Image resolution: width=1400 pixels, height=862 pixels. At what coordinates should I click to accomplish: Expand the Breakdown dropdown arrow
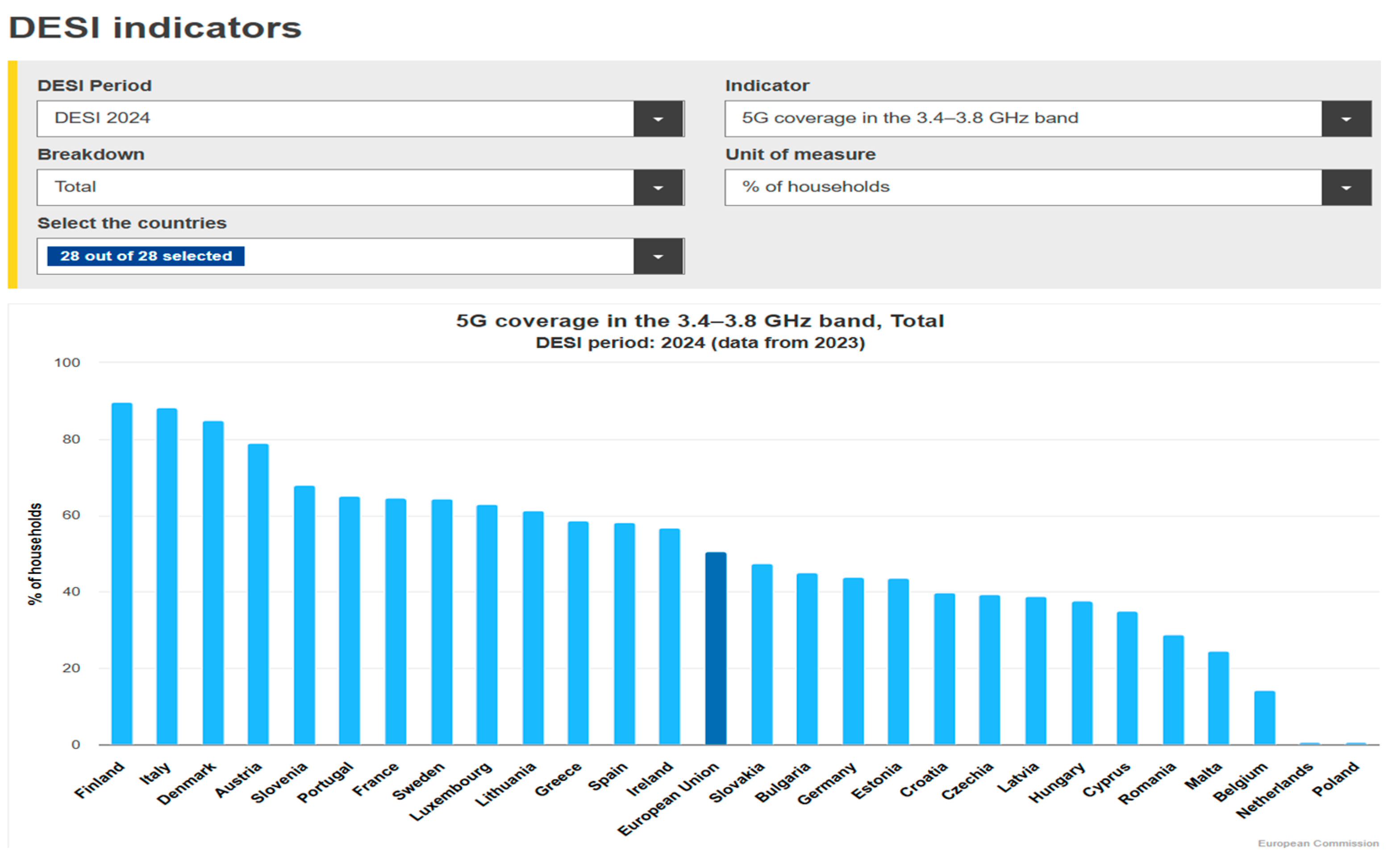pos(658,187)
